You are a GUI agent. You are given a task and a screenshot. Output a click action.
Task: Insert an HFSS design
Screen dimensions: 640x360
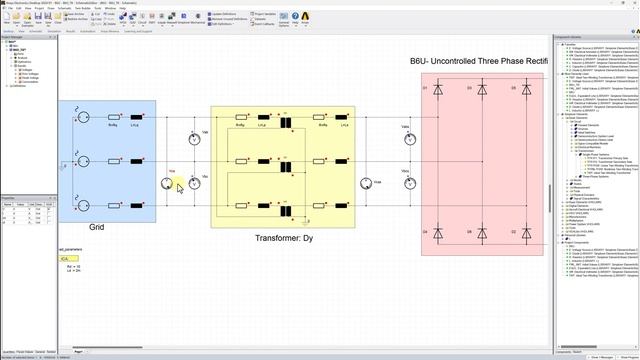coord(123,18)
